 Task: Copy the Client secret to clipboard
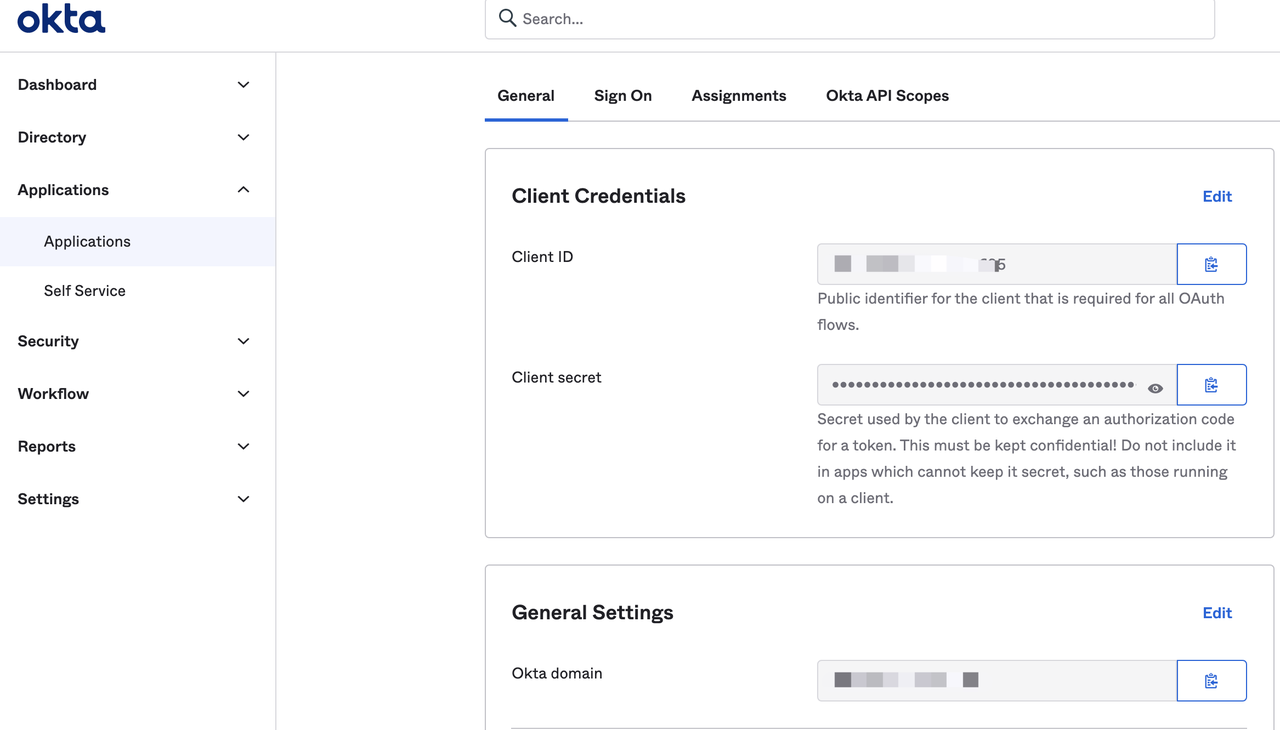point(1211,385)
